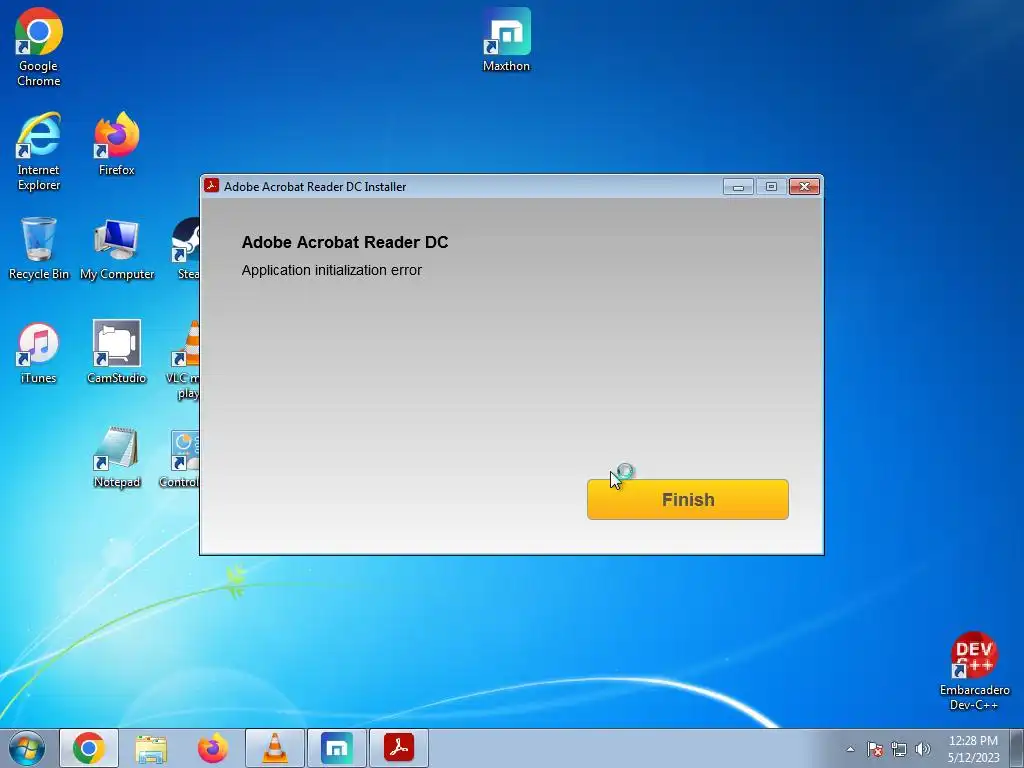Open network status tray icon
The width and height of the screenshot is (1024, 768).
click(899, 749)
